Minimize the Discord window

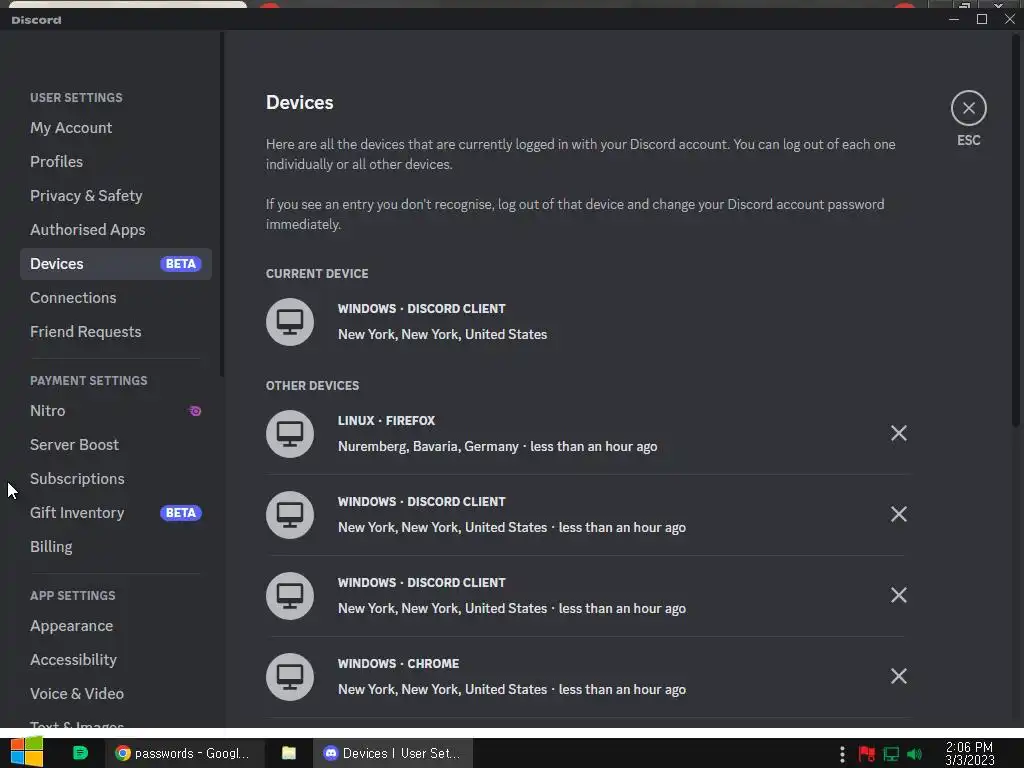[x=954, y=20]
